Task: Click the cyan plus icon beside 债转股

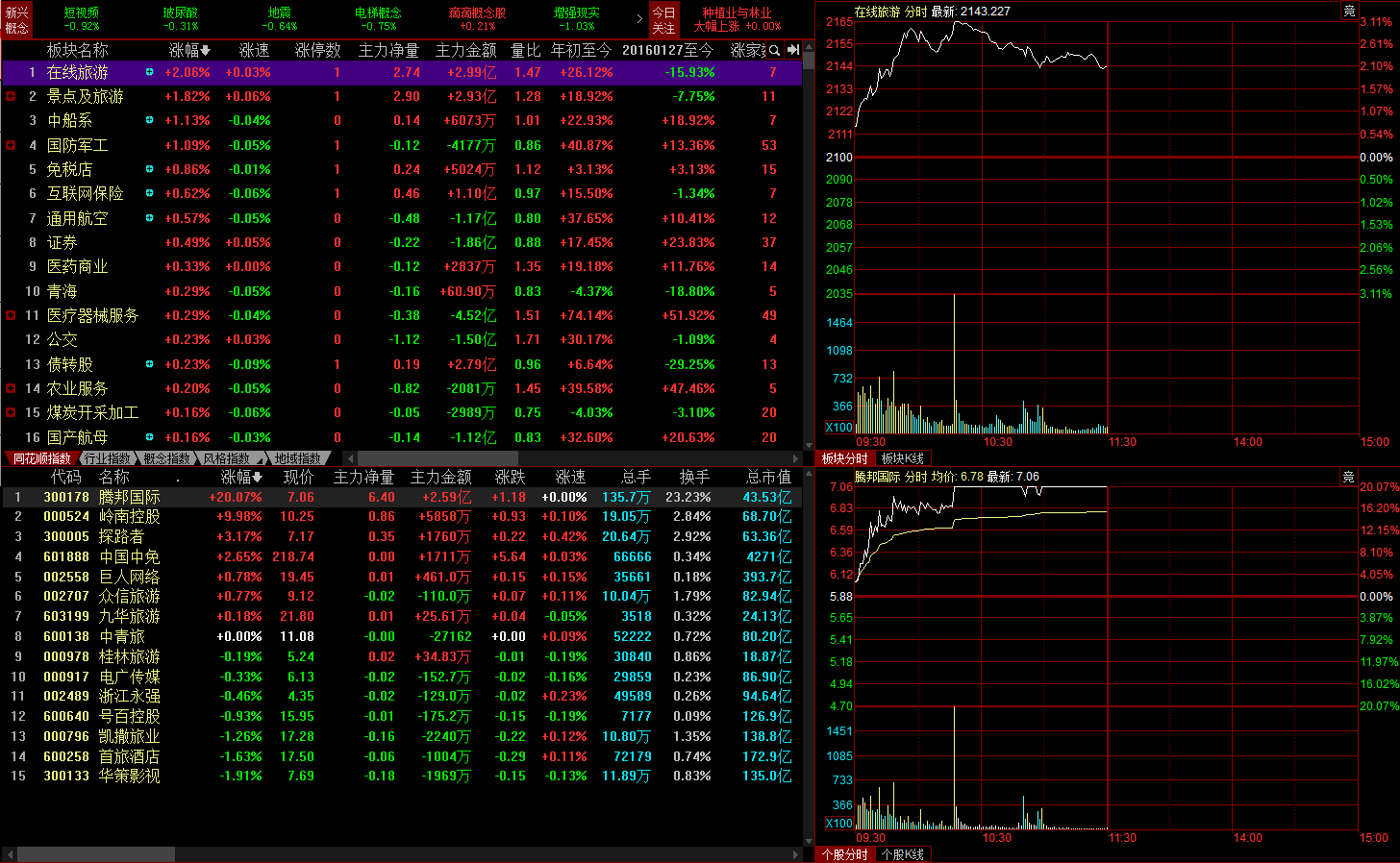Action: pos(149,364)
